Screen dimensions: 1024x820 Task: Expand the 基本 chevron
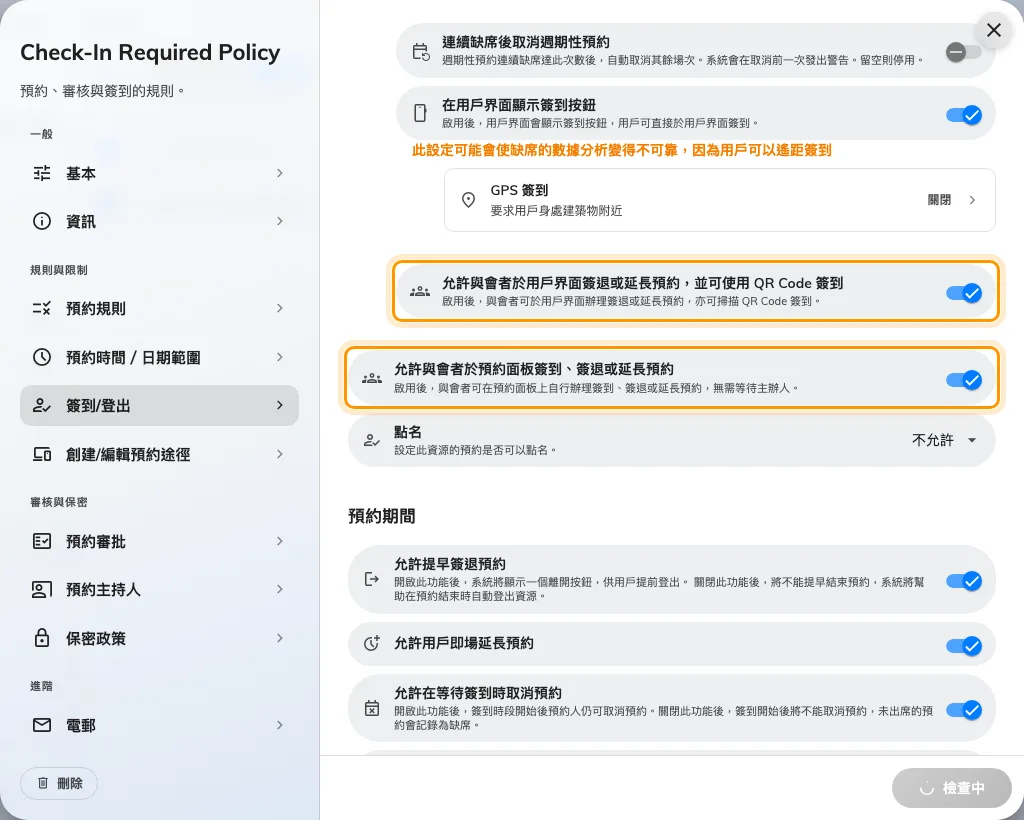(280, 173)
